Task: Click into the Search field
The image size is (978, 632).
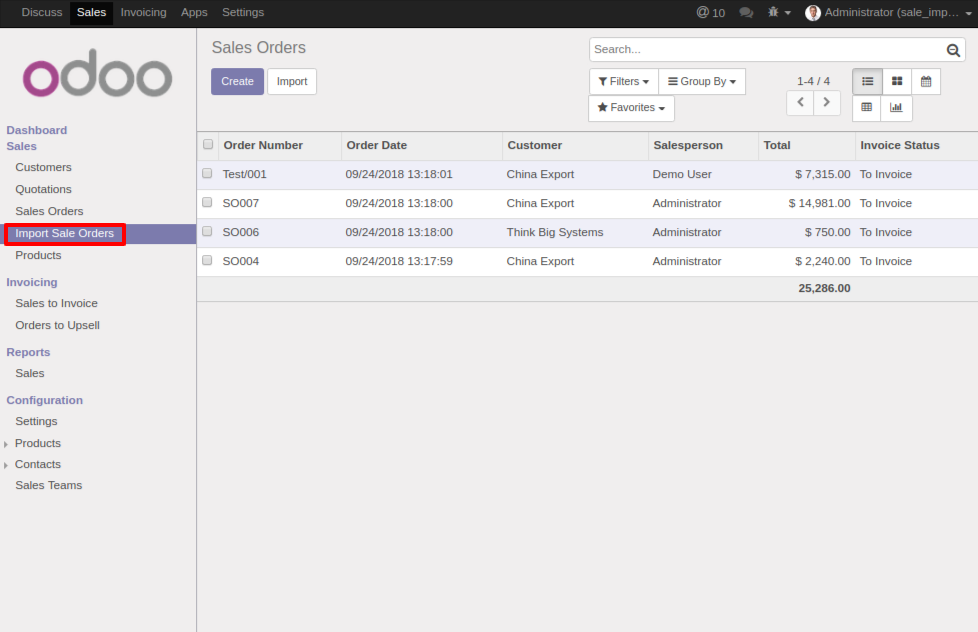Action: point(765,50)
